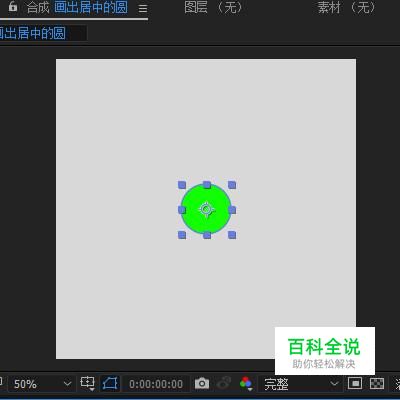Toggle the region of interest icon
The image size is (400, 400).
pyautogui.click(x=355, y=384)
